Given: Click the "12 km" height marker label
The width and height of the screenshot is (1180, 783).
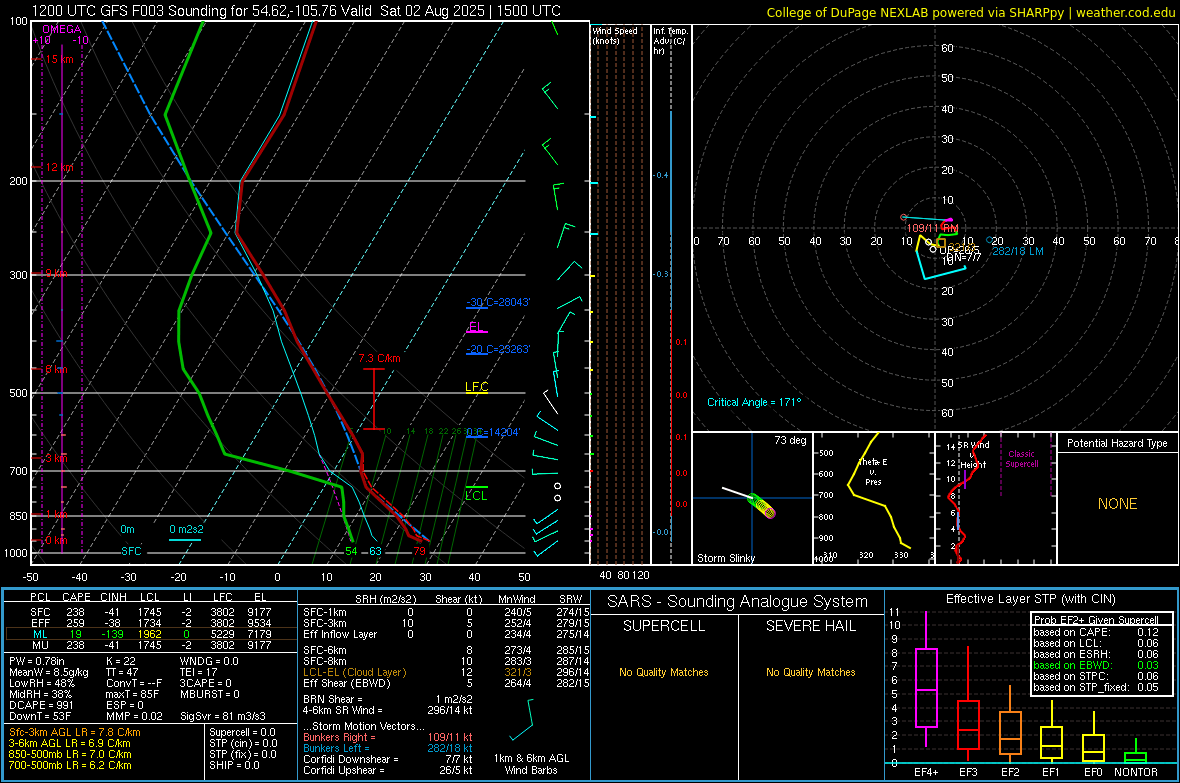Looking at the screenshot, I should click(x=59, y=167).
